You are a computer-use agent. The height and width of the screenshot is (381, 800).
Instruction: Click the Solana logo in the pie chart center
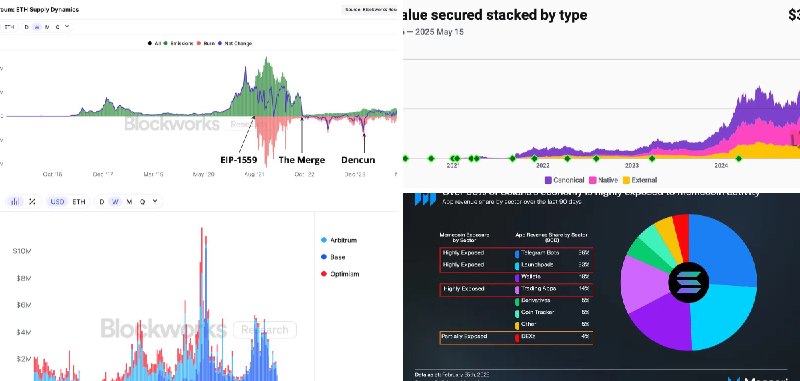tap(689, 282)
